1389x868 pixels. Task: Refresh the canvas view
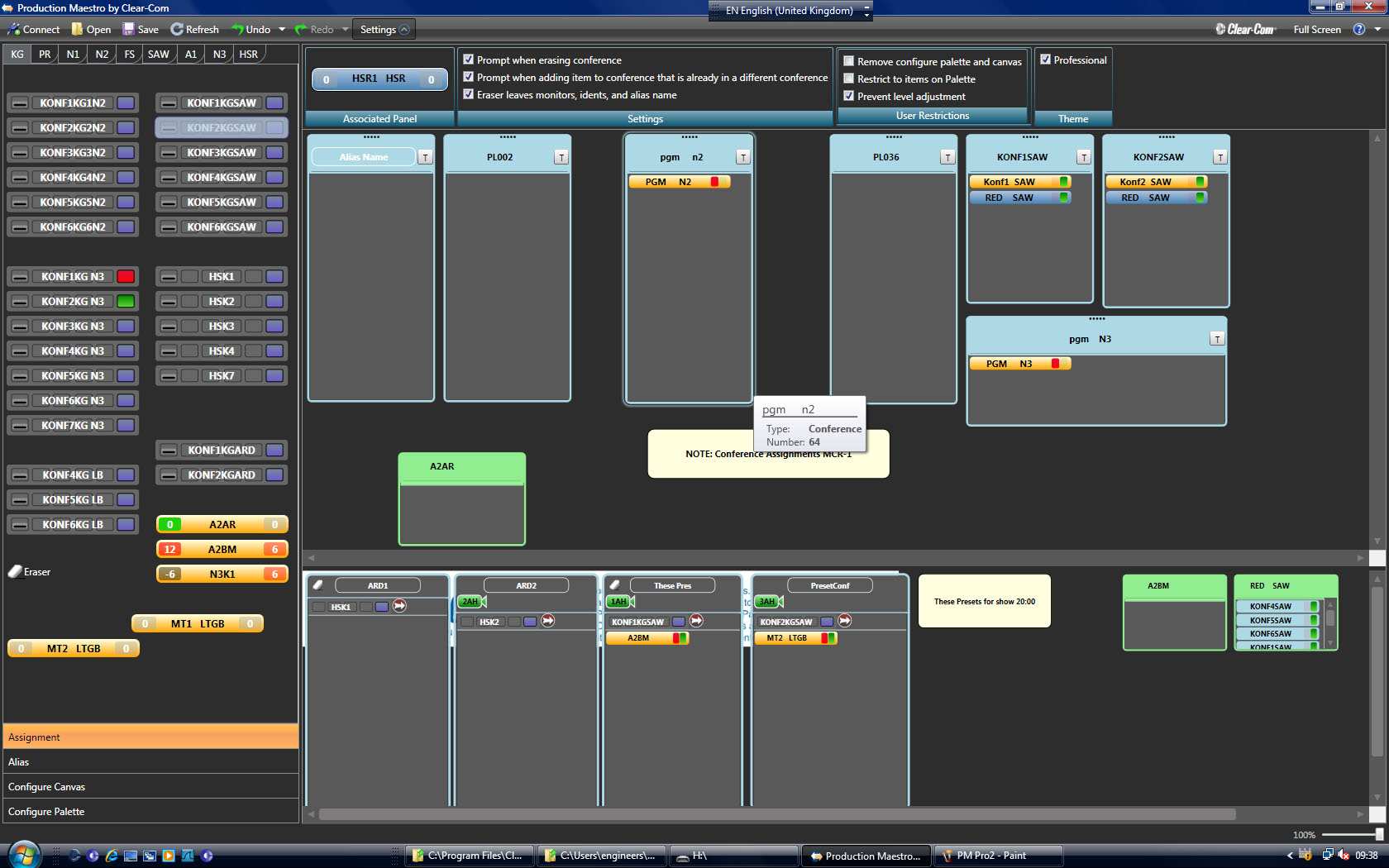point(194,30)
